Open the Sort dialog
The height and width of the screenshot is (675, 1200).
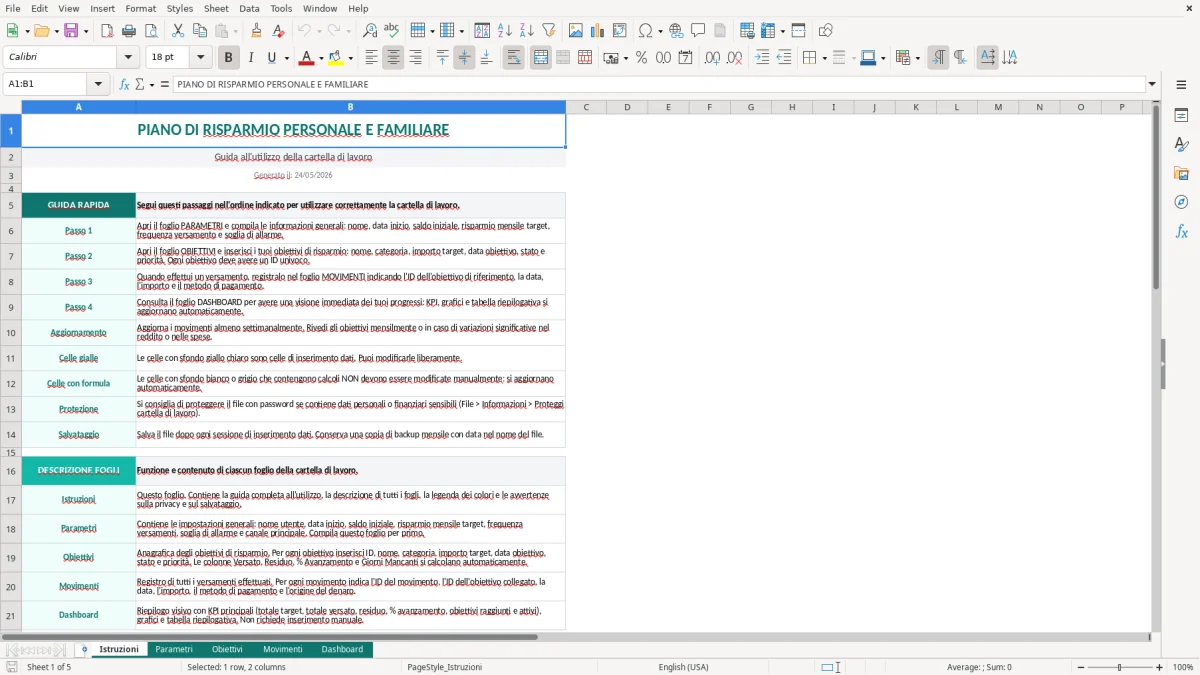pos(482,31)
